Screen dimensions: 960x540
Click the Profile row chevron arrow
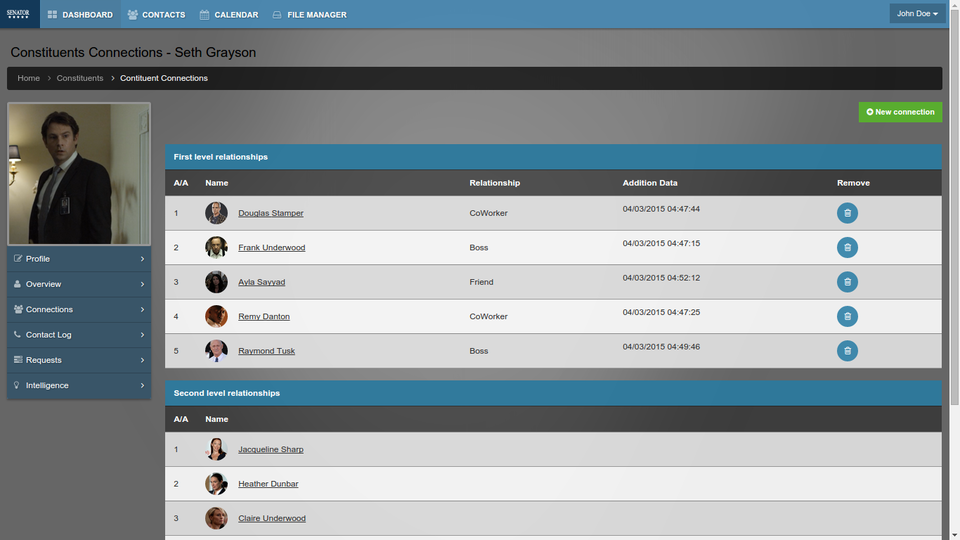[x=142, y=259]
